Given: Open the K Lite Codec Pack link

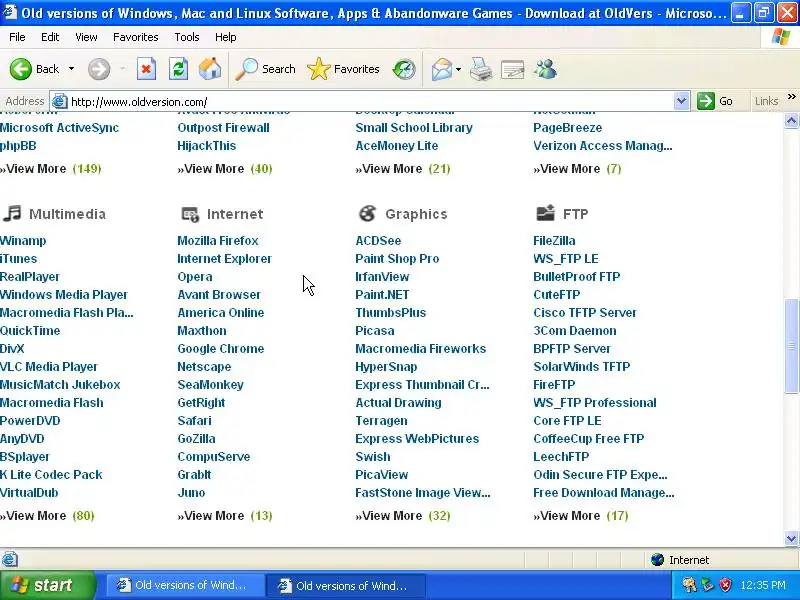Looking at the screenshot, I should [51, 474].
